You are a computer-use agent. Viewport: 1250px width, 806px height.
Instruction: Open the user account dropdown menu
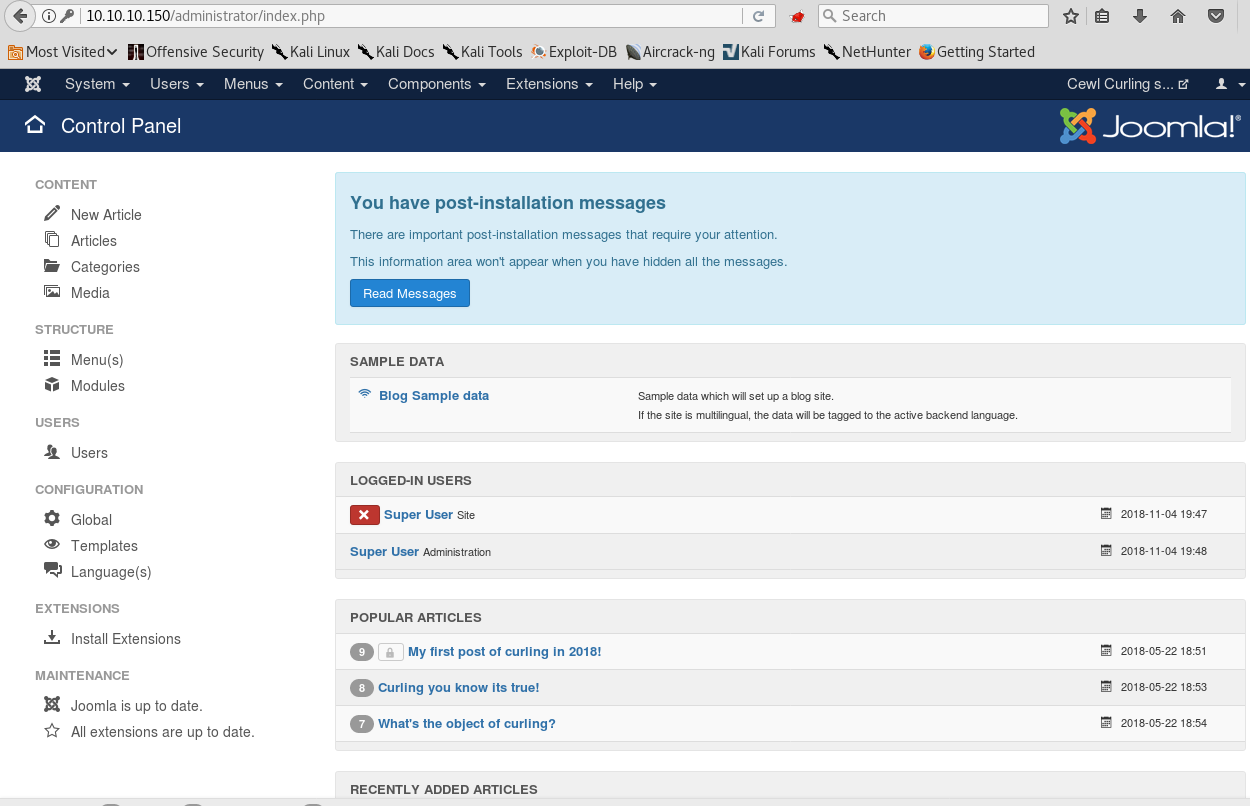(1229, 84)
